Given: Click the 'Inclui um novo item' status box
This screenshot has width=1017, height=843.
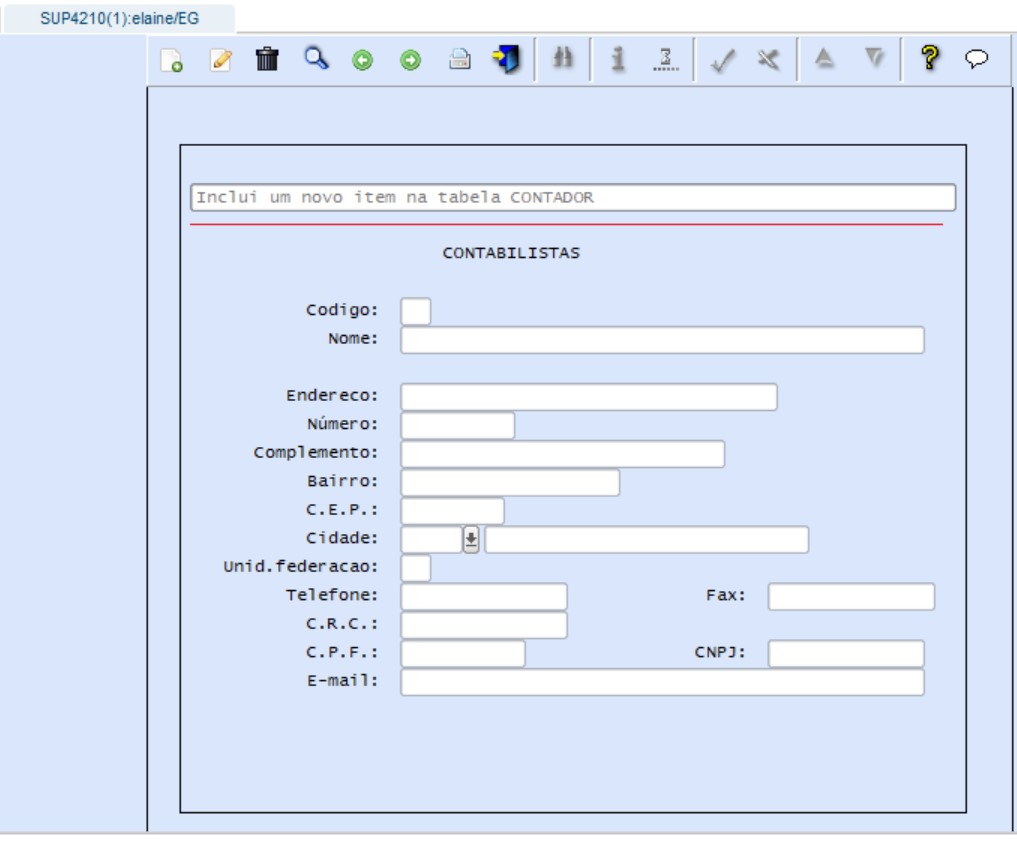Looking at the screenshot, I should tap(573, 197).
